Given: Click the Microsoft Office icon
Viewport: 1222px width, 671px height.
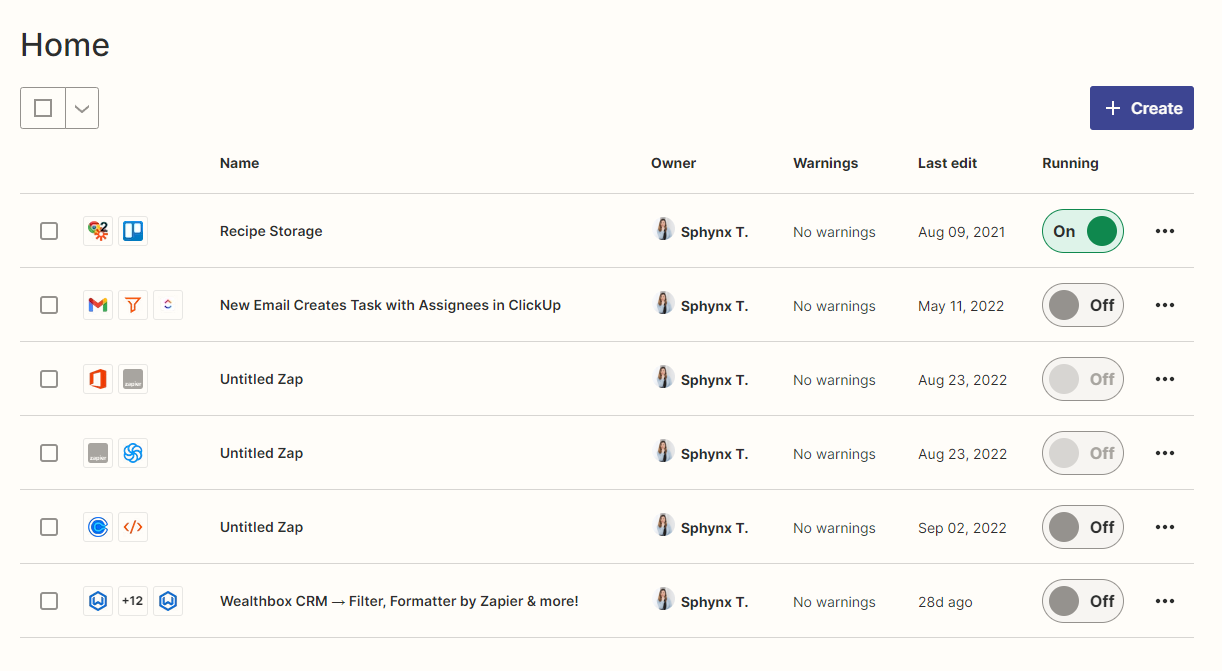Looking at the screenshot, I should pos(98,379).
